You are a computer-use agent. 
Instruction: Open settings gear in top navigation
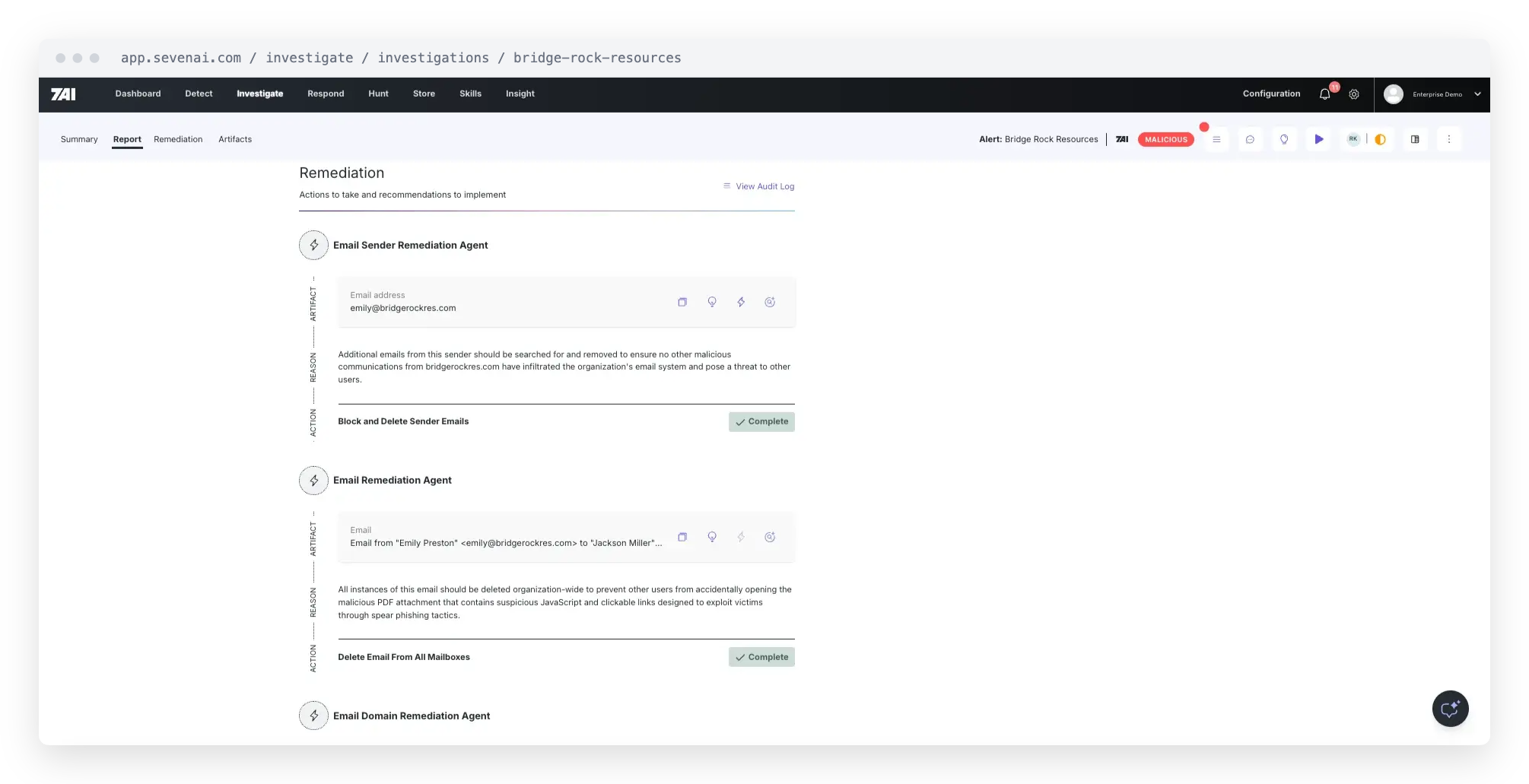[1354, 94]
